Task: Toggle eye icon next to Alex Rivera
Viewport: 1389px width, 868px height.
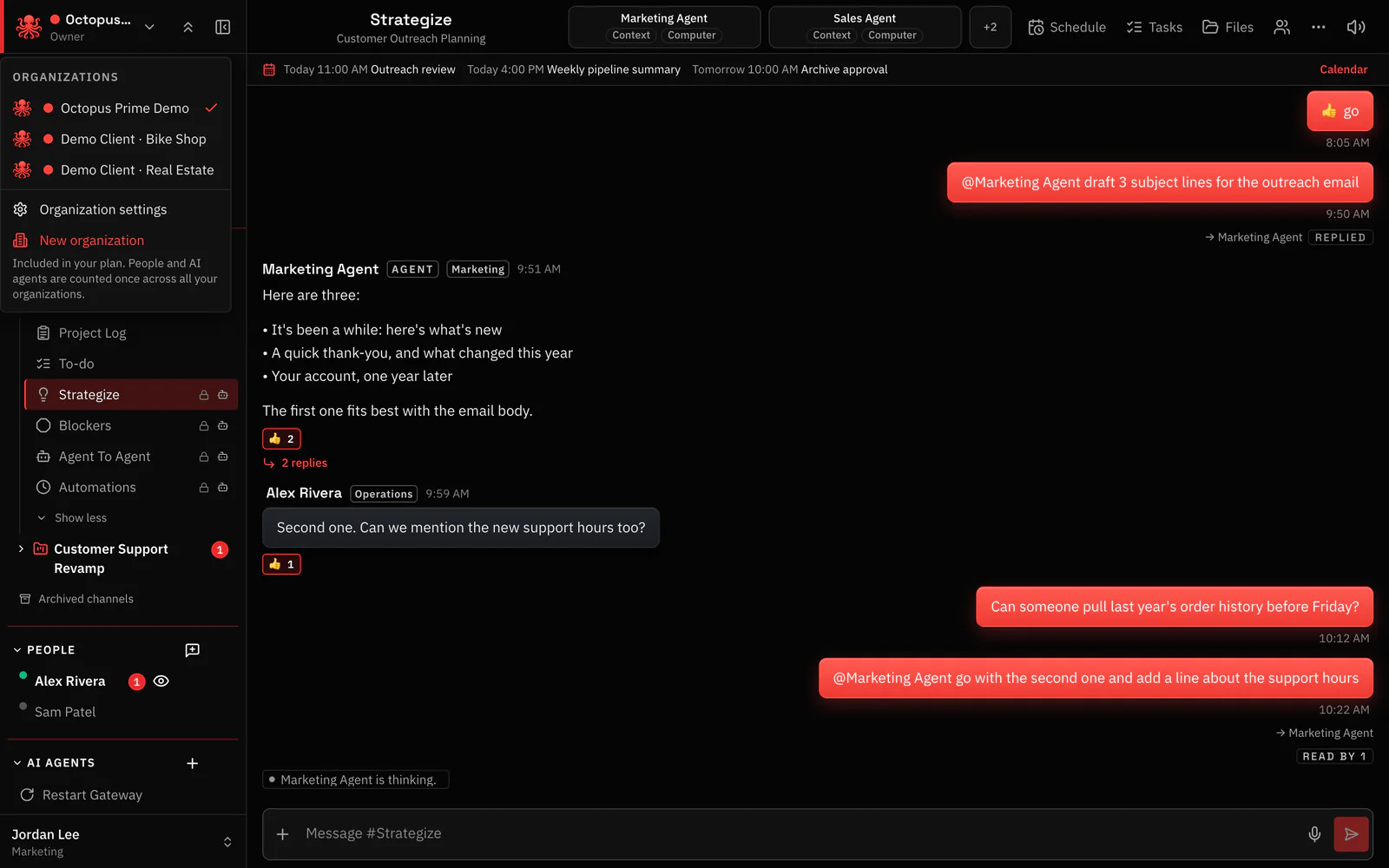Action: coord(161,681)
